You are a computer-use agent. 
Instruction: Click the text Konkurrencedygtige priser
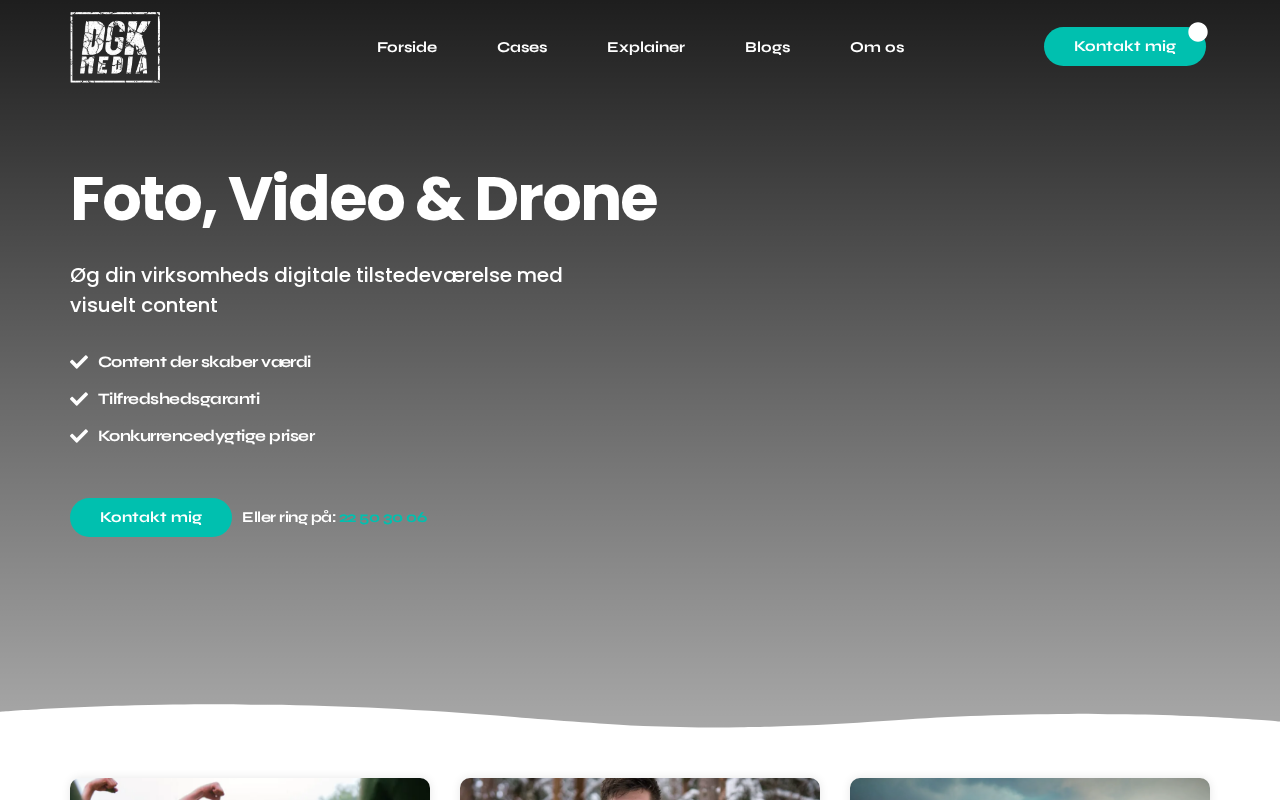[x=206, y=436]
